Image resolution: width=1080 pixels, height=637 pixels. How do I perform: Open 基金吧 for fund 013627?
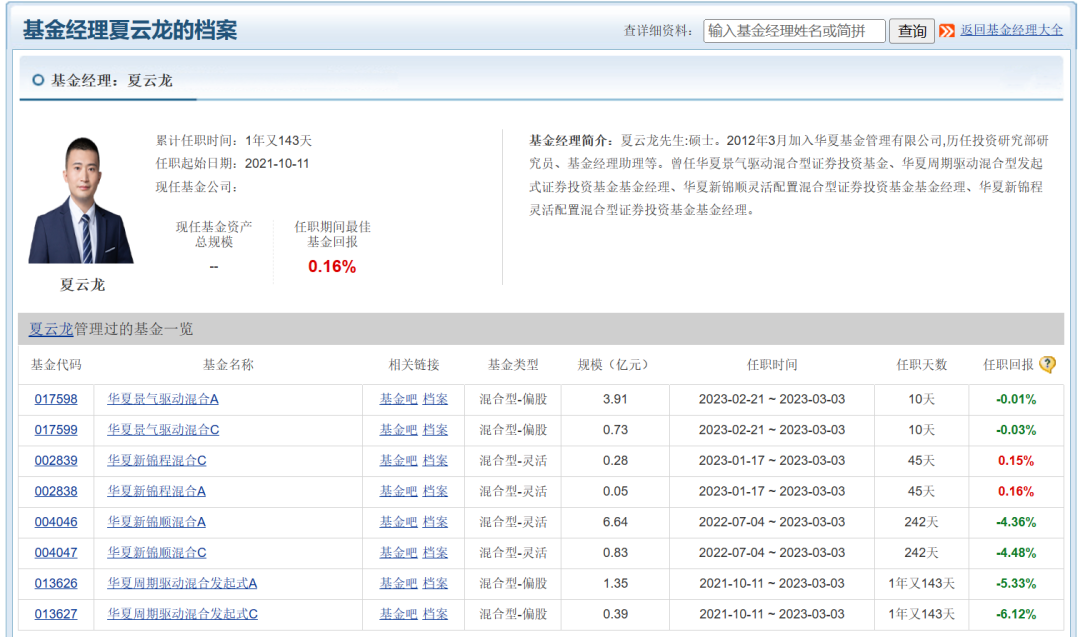pyautogui.click(x=398, y=614)
